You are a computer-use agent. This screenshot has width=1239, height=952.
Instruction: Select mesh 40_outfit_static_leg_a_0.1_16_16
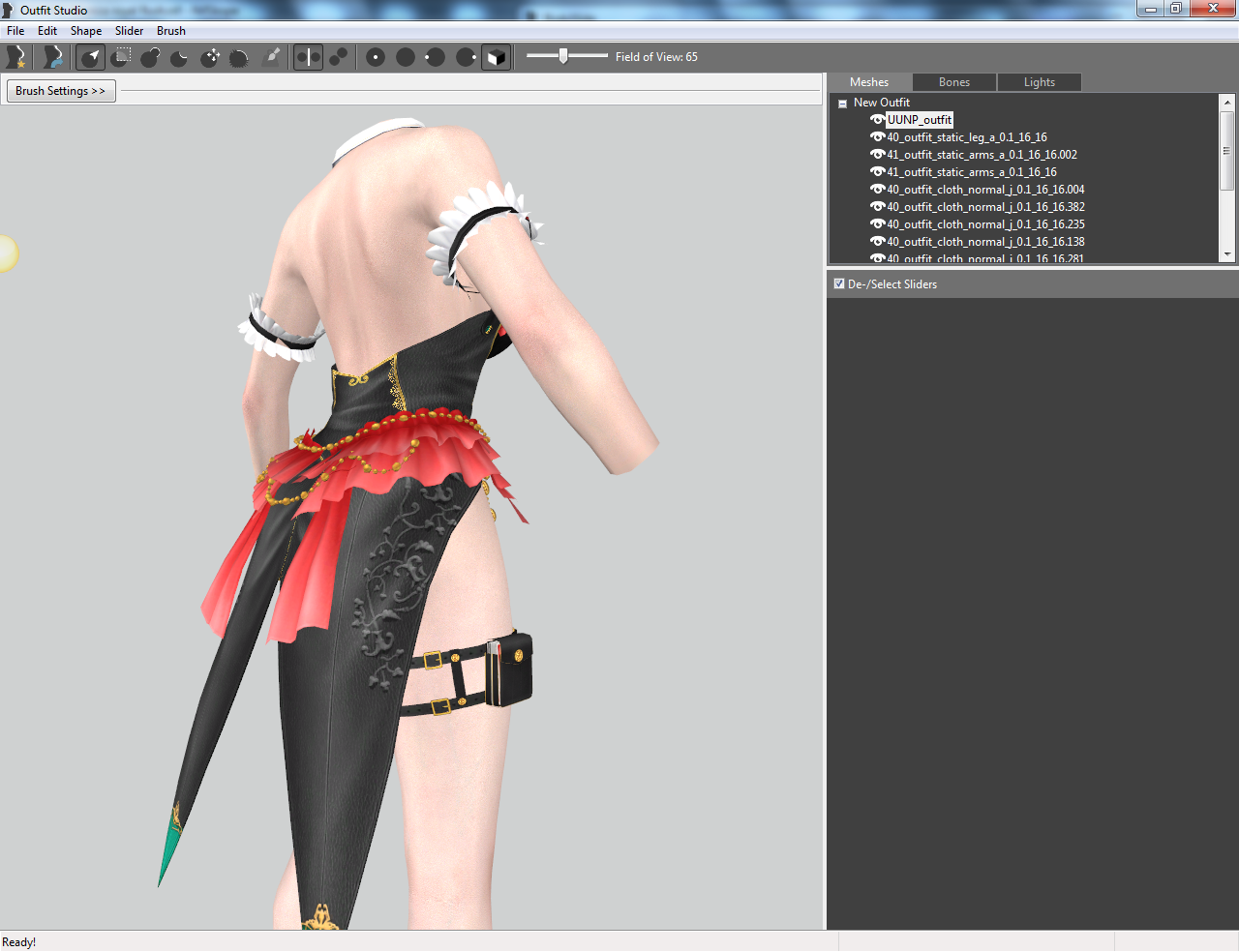click(x=967, y=137)
